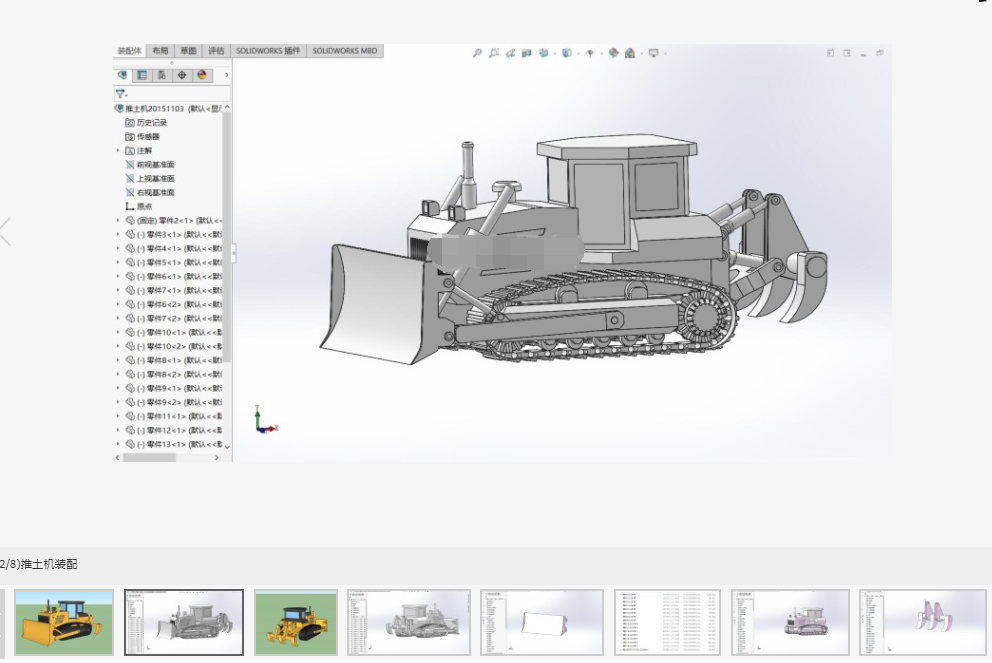992x663 pixels.
Task: Open the View Orientation cube icon
Action: [543, 53]
